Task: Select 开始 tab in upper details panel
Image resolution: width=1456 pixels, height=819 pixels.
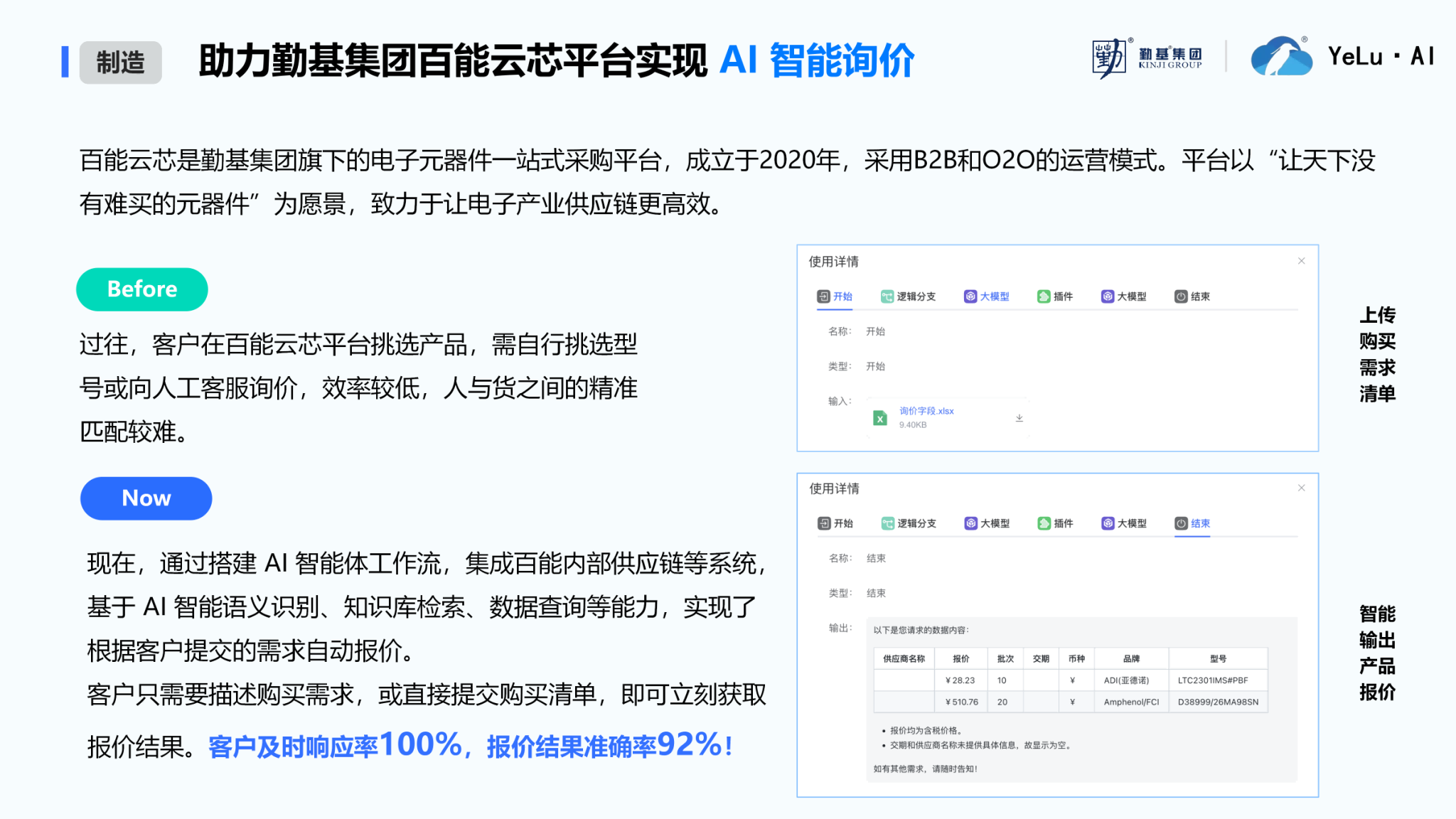Action: pyautogui.click(x=835, y=296)
